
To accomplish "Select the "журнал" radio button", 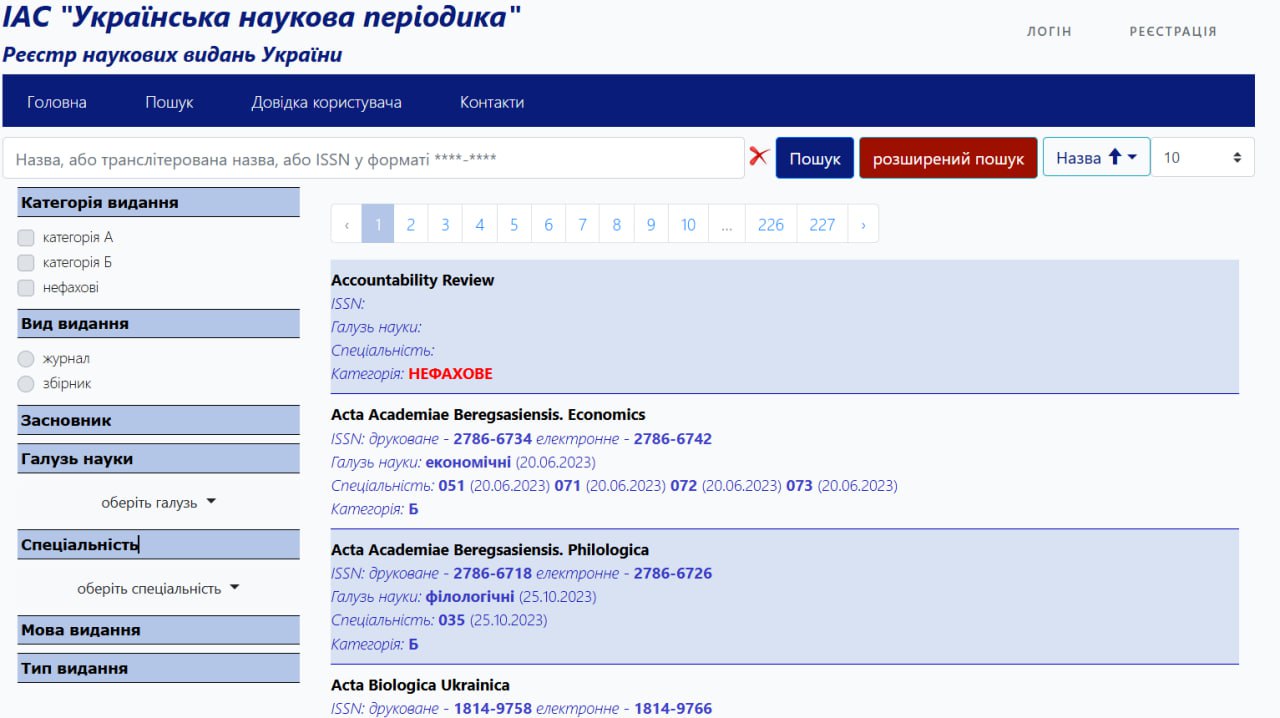I will (x=26, y=359).
